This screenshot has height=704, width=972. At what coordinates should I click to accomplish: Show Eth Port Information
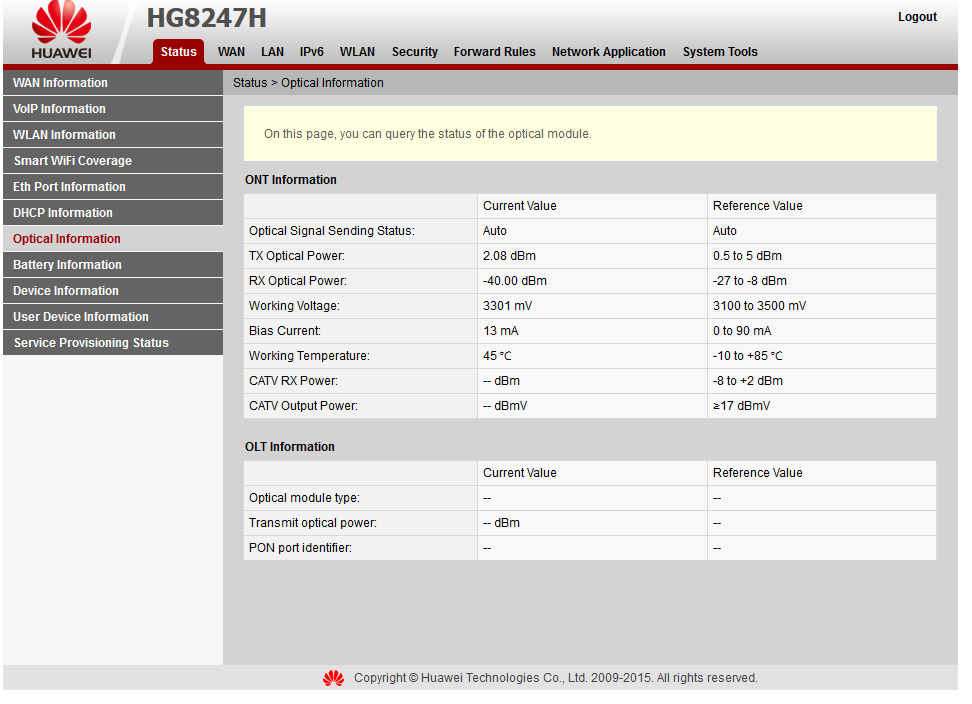(69, 187)
